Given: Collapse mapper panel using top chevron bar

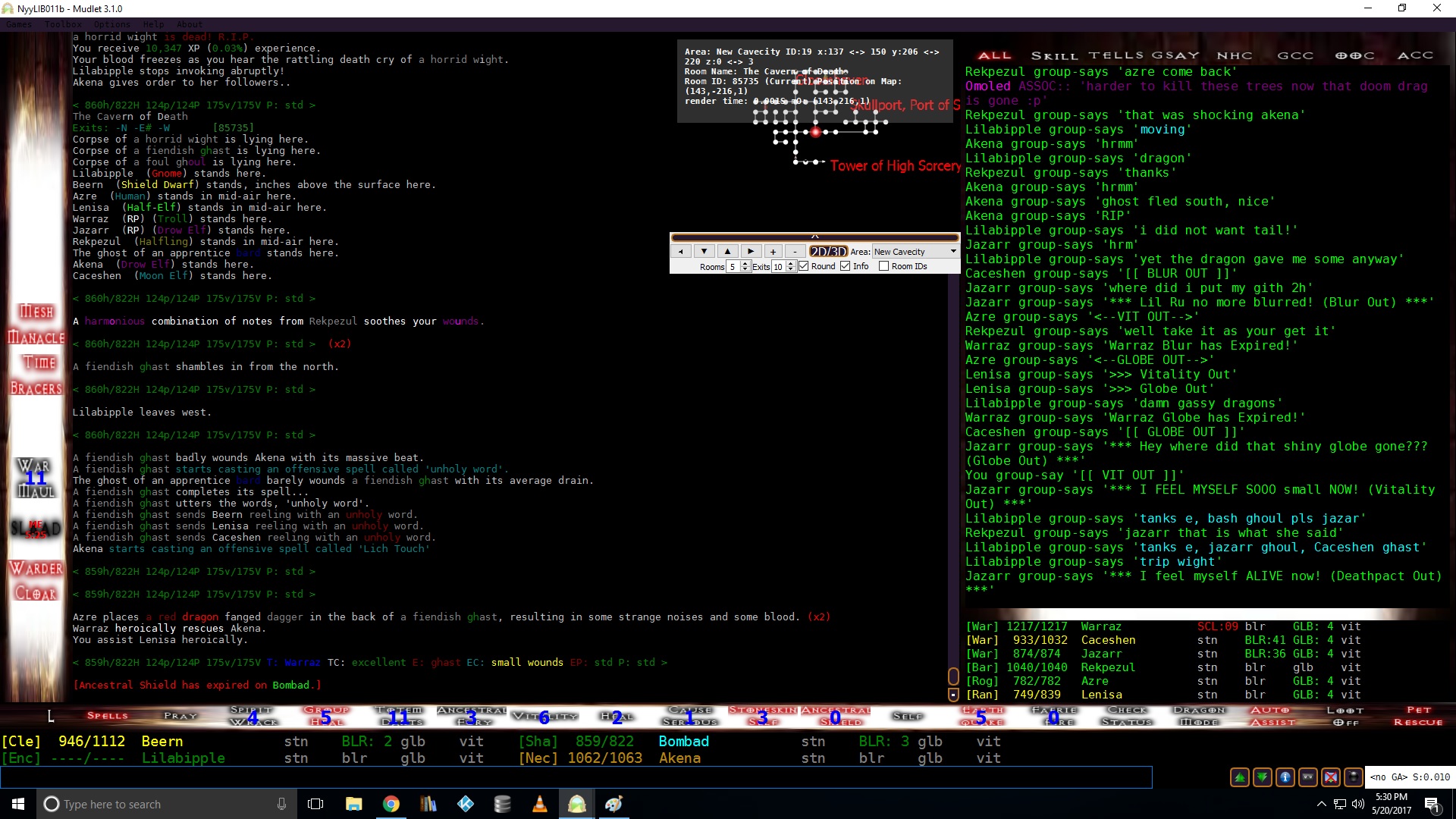Looking at the screenshot, I should click(814, 237).
